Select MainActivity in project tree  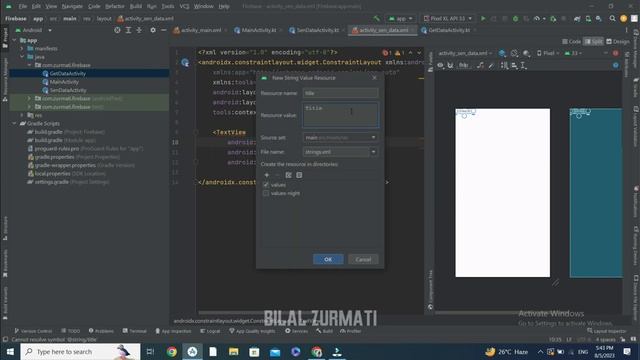pyautogui.click(x=64, y=82)
